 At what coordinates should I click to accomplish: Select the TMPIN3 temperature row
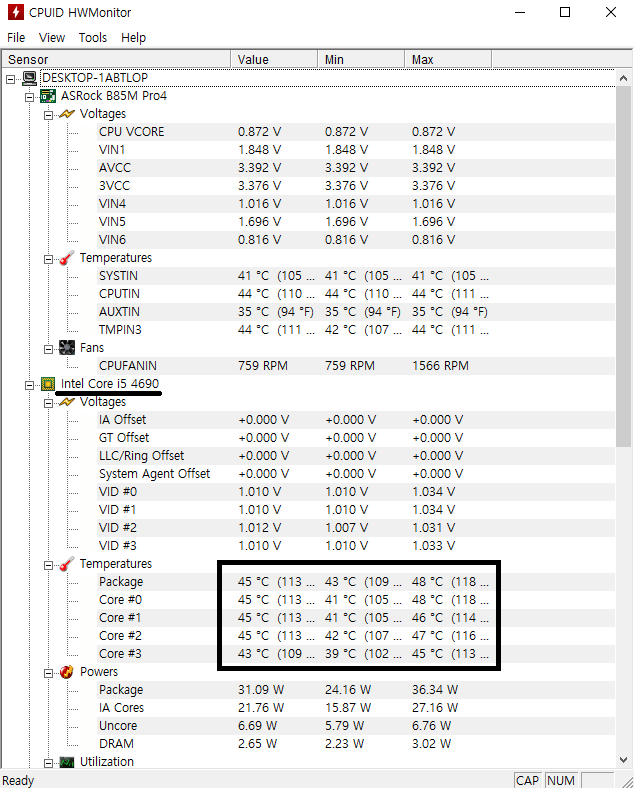[x=357, y=330]
